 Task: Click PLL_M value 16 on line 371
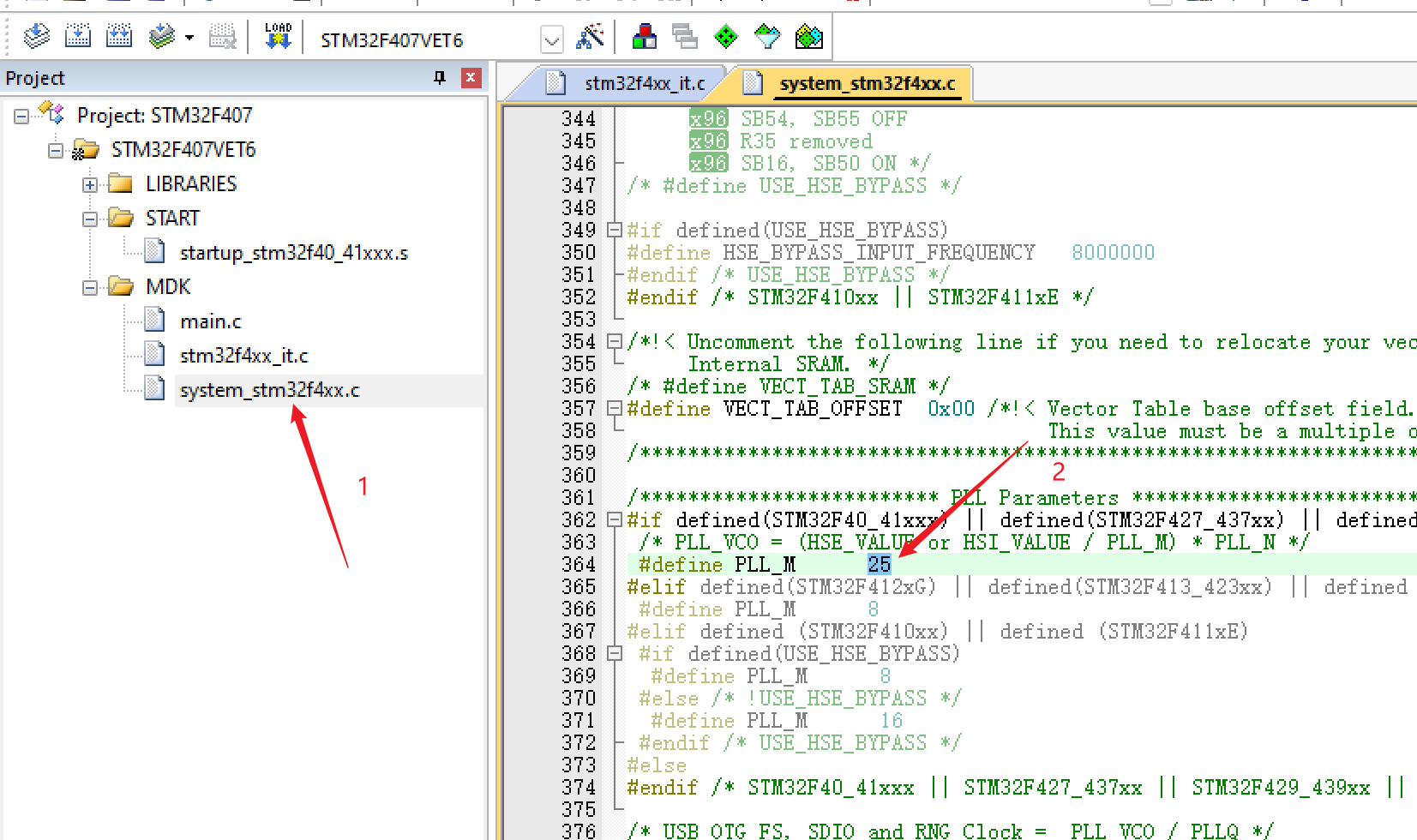[892, 720]
